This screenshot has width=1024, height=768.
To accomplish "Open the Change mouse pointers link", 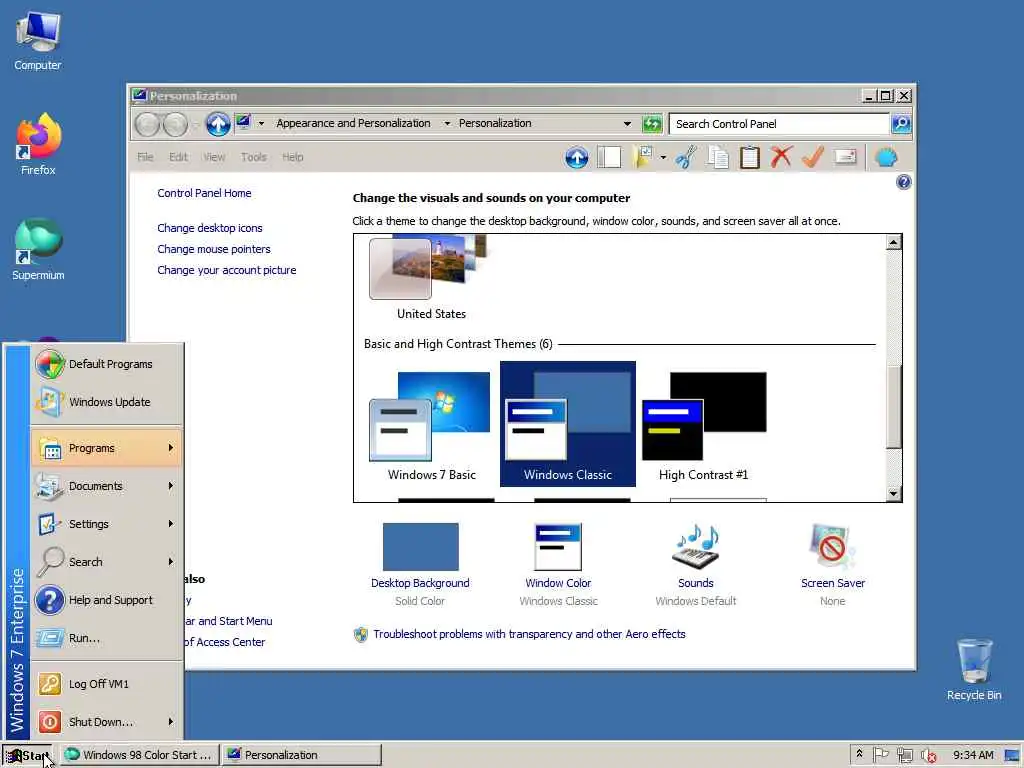I will (x=214, y=249).
